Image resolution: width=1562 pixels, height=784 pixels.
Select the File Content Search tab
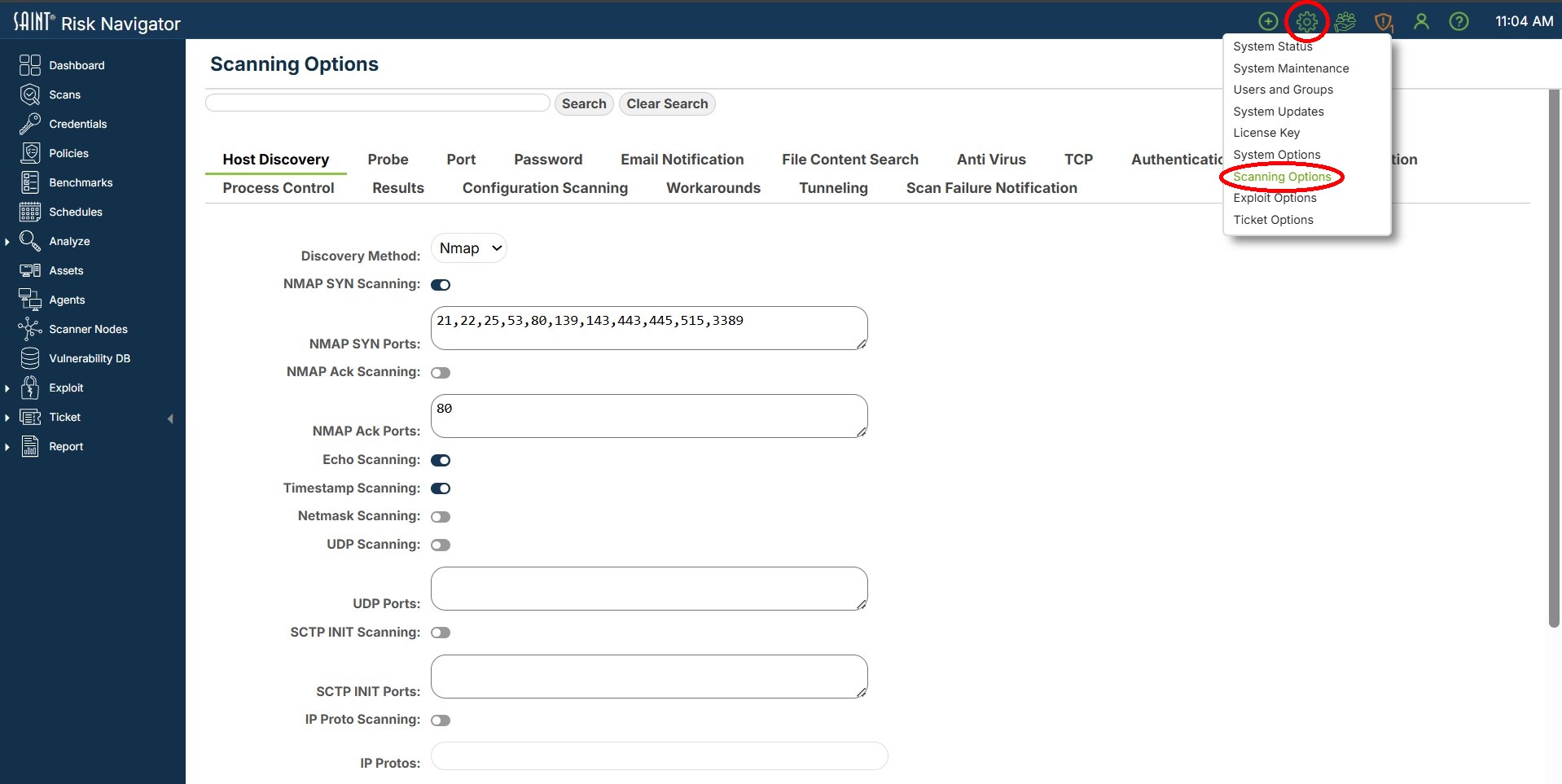click(850, 160)
